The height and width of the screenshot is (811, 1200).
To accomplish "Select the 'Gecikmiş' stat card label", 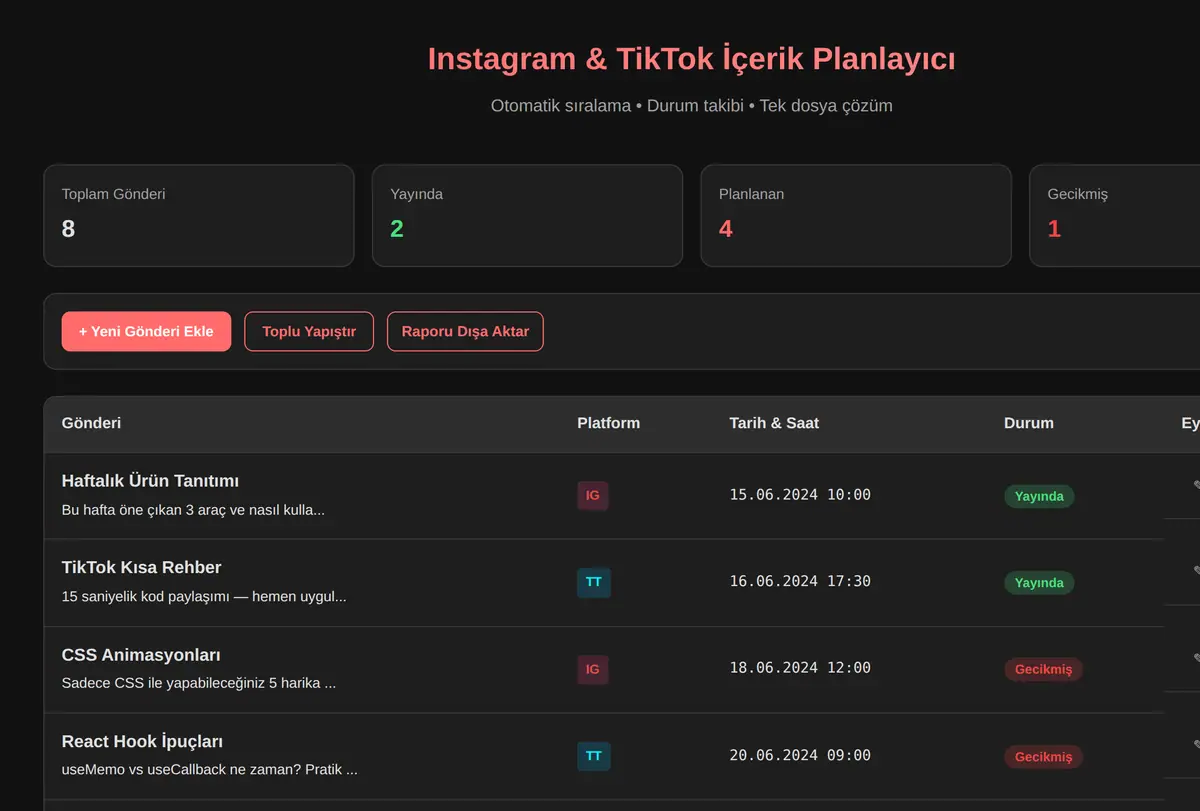I will click(1078, 194).
